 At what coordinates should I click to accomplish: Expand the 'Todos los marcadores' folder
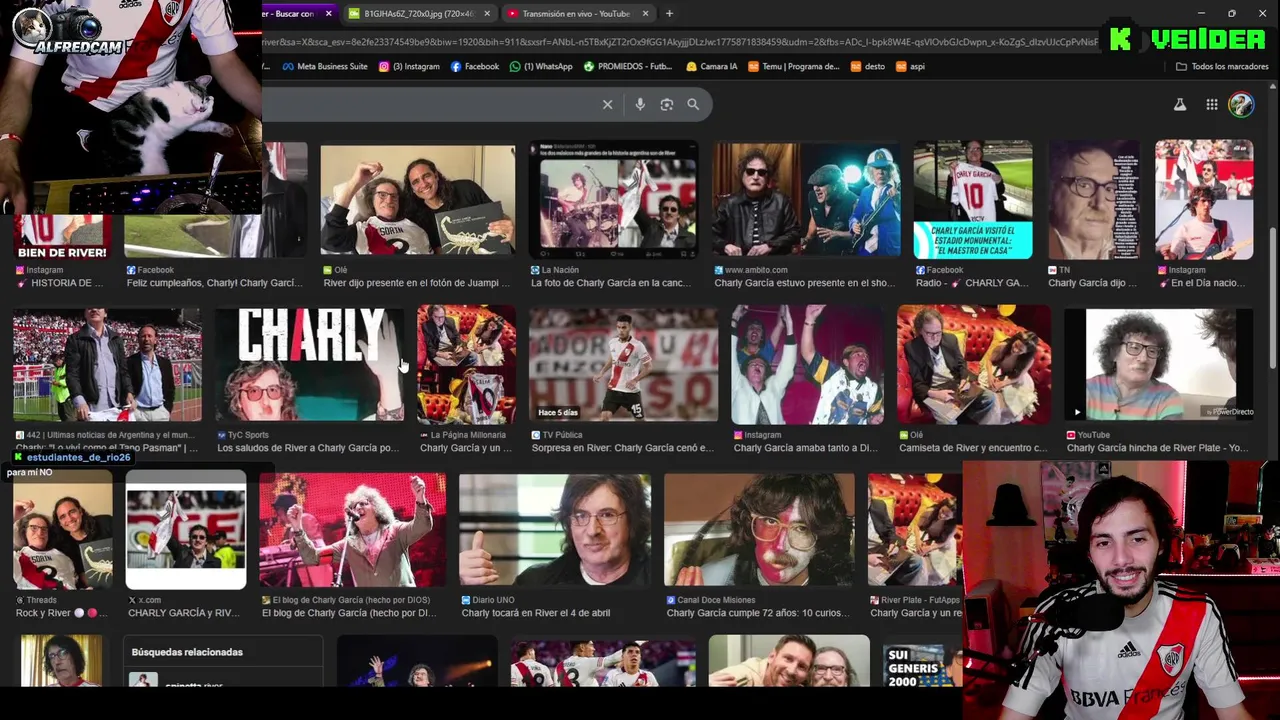click(x=1222, y=66)
